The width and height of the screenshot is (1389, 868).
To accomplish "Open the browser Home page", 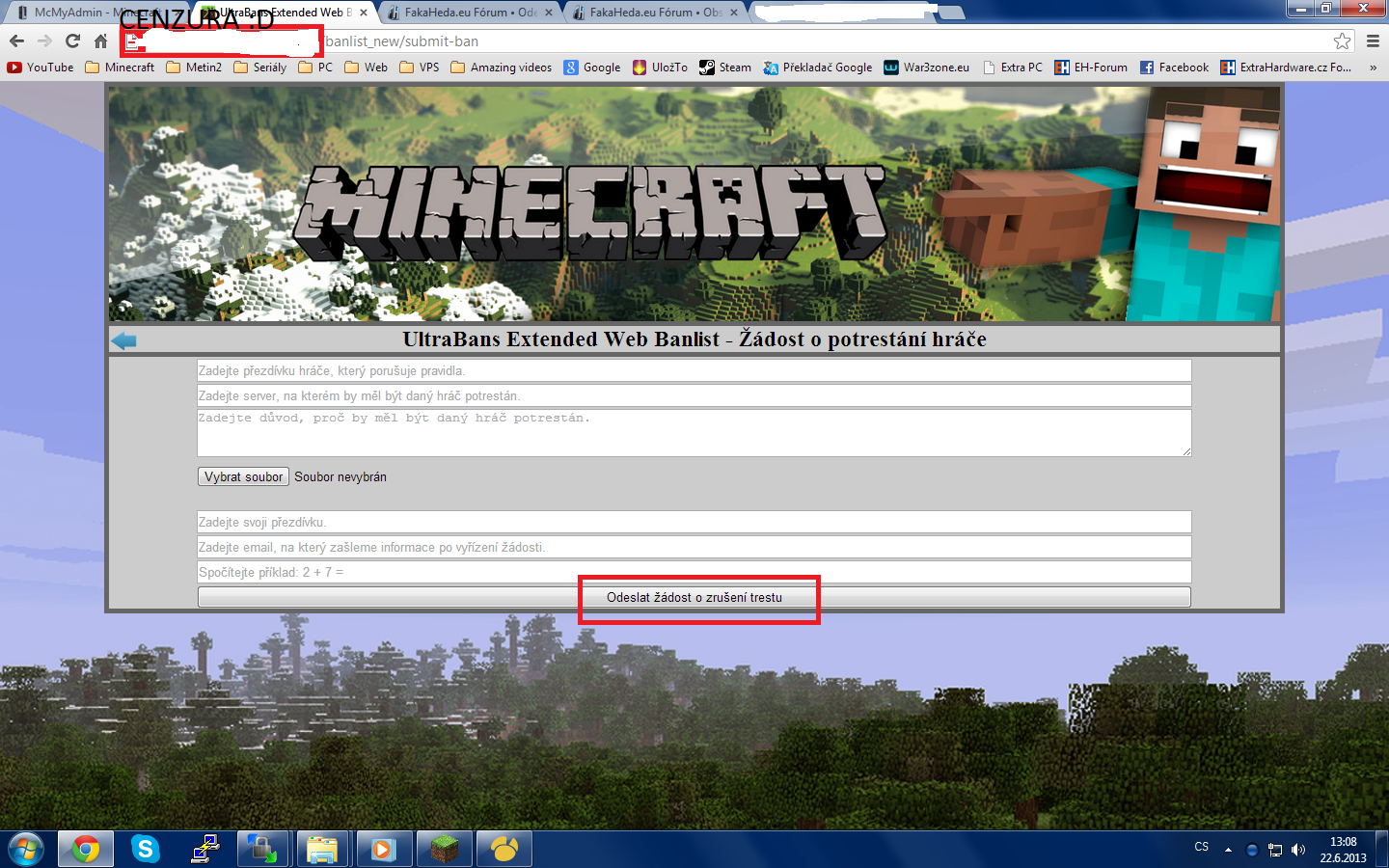I will coord(100,41).
